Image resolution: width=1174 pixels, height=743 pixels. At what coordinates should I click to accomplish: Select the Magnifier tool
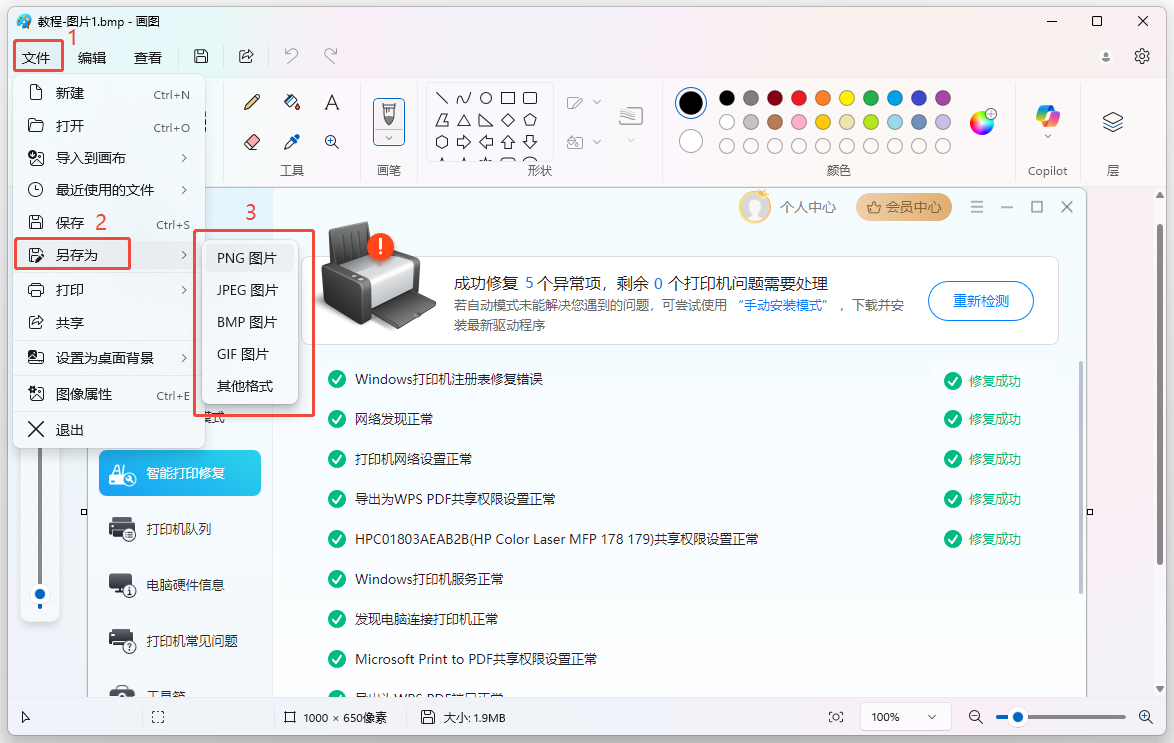coord(332,142)
